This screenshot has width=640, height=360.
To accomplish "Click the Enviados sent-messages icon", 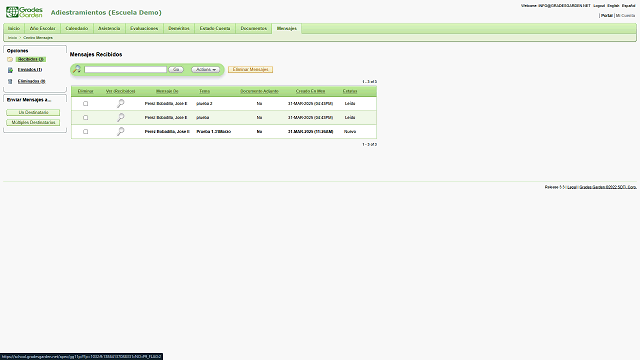I will point(10,70).
